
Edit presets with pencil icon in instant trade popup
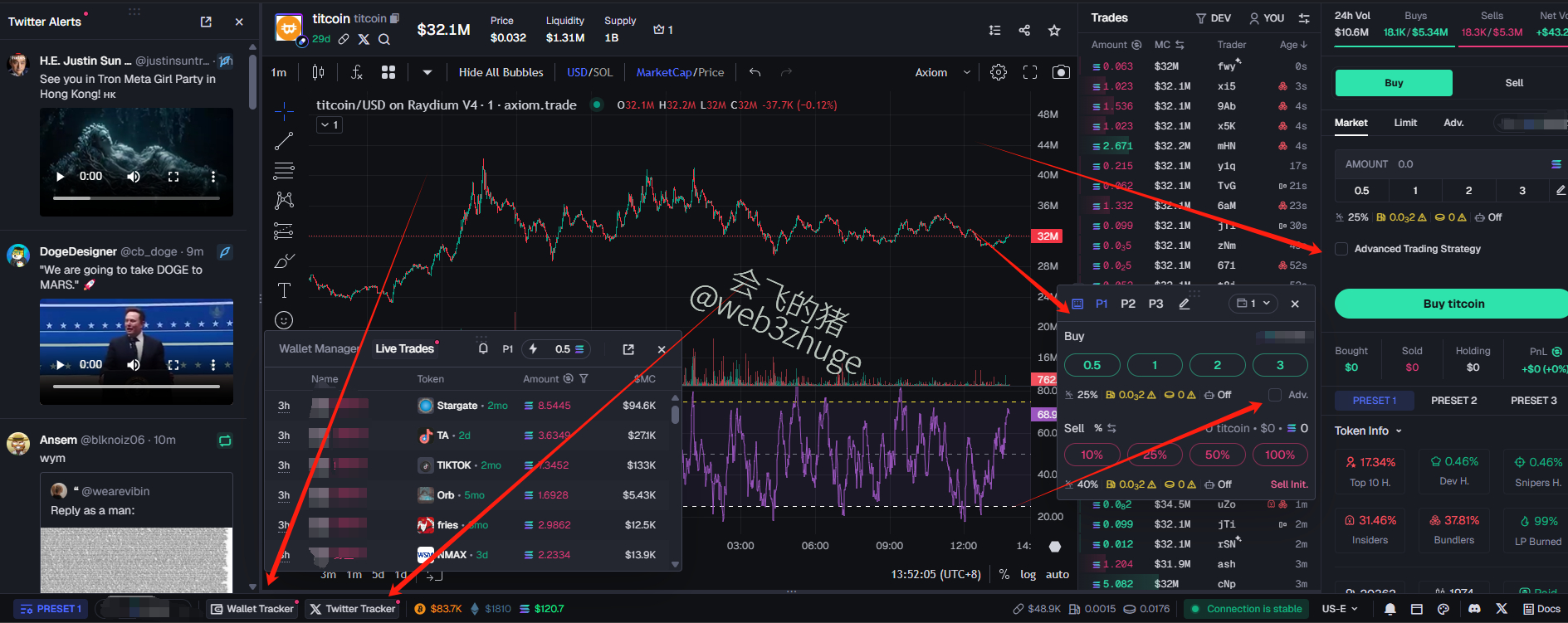click(1185, 304)
